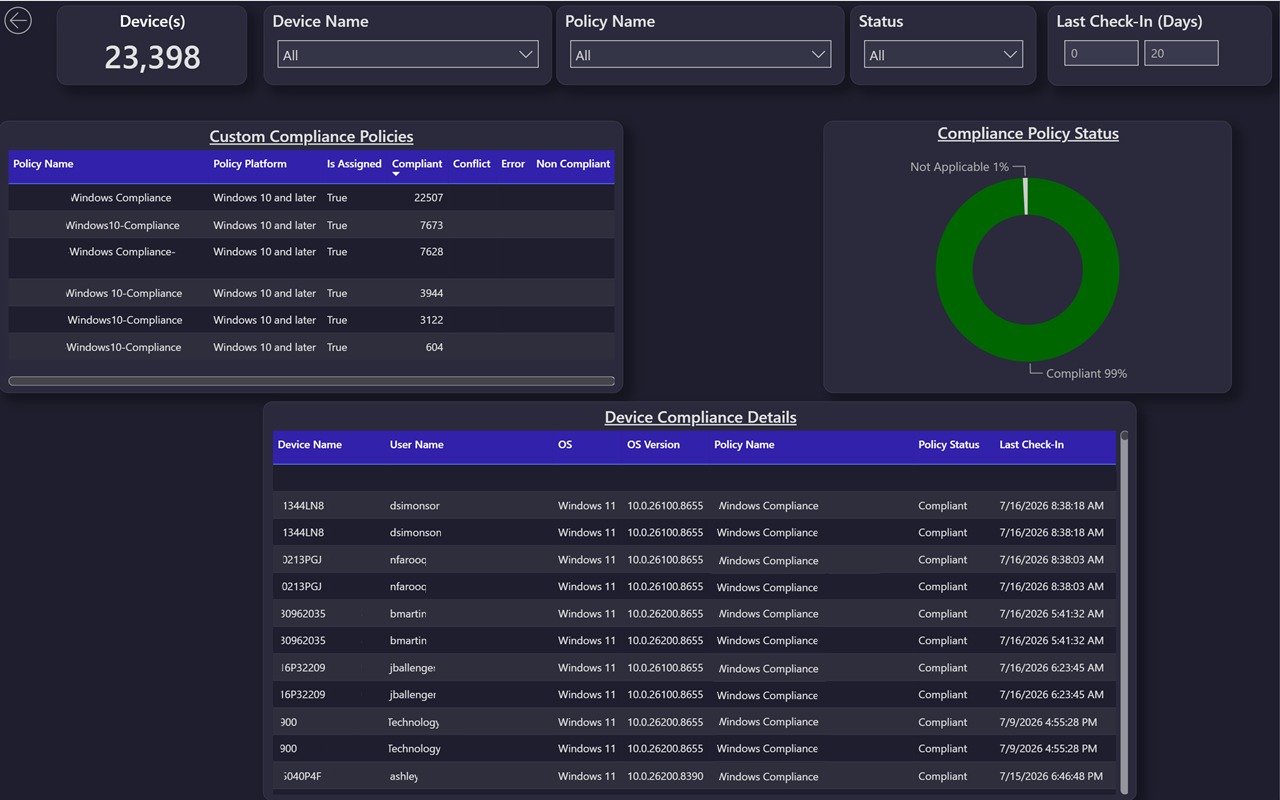The image size is (1280, 800).
Task: Click Compliant status in ashley's row
Action: tap(943, 776)
